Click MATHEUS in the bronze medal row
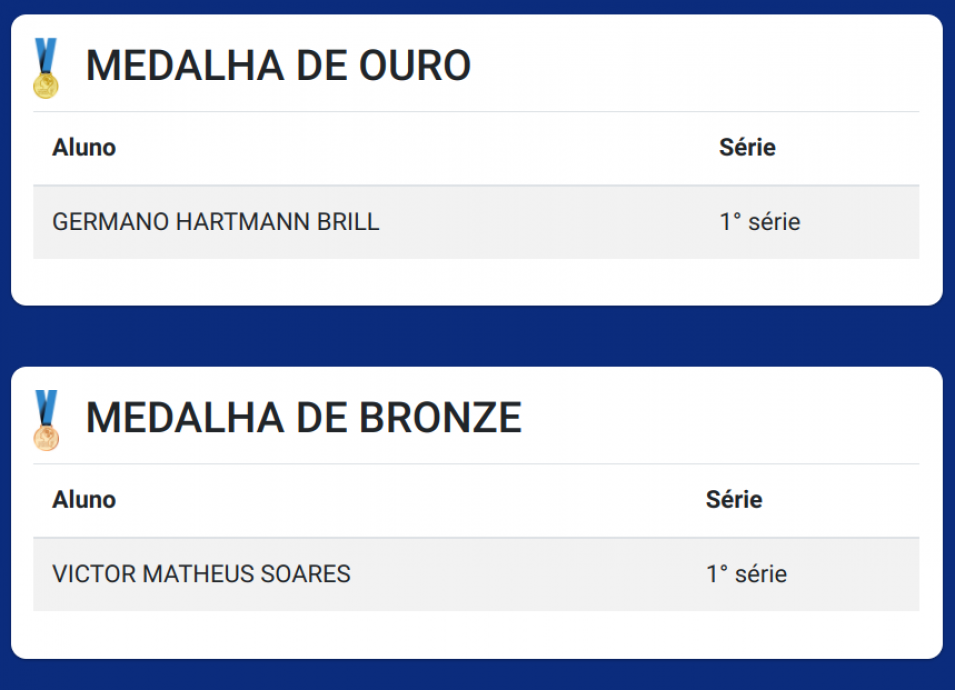 [198, 574]
